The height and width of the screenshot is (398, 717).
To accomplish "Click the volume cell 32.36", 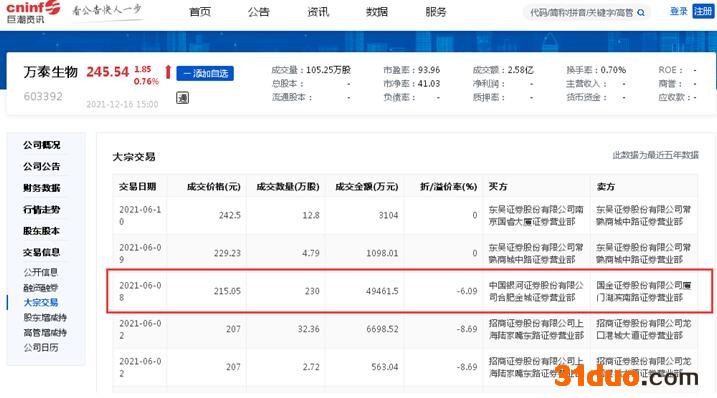I will 309,329.
